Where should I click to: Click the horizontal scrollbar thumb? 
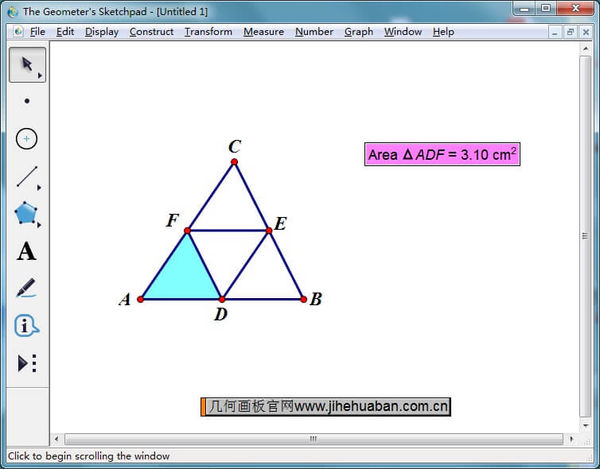pos(314,439)
